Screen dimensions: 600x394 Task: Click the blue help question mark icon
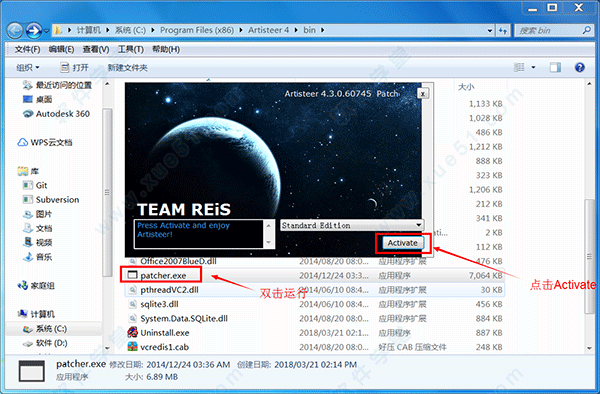tap(580, 68)
